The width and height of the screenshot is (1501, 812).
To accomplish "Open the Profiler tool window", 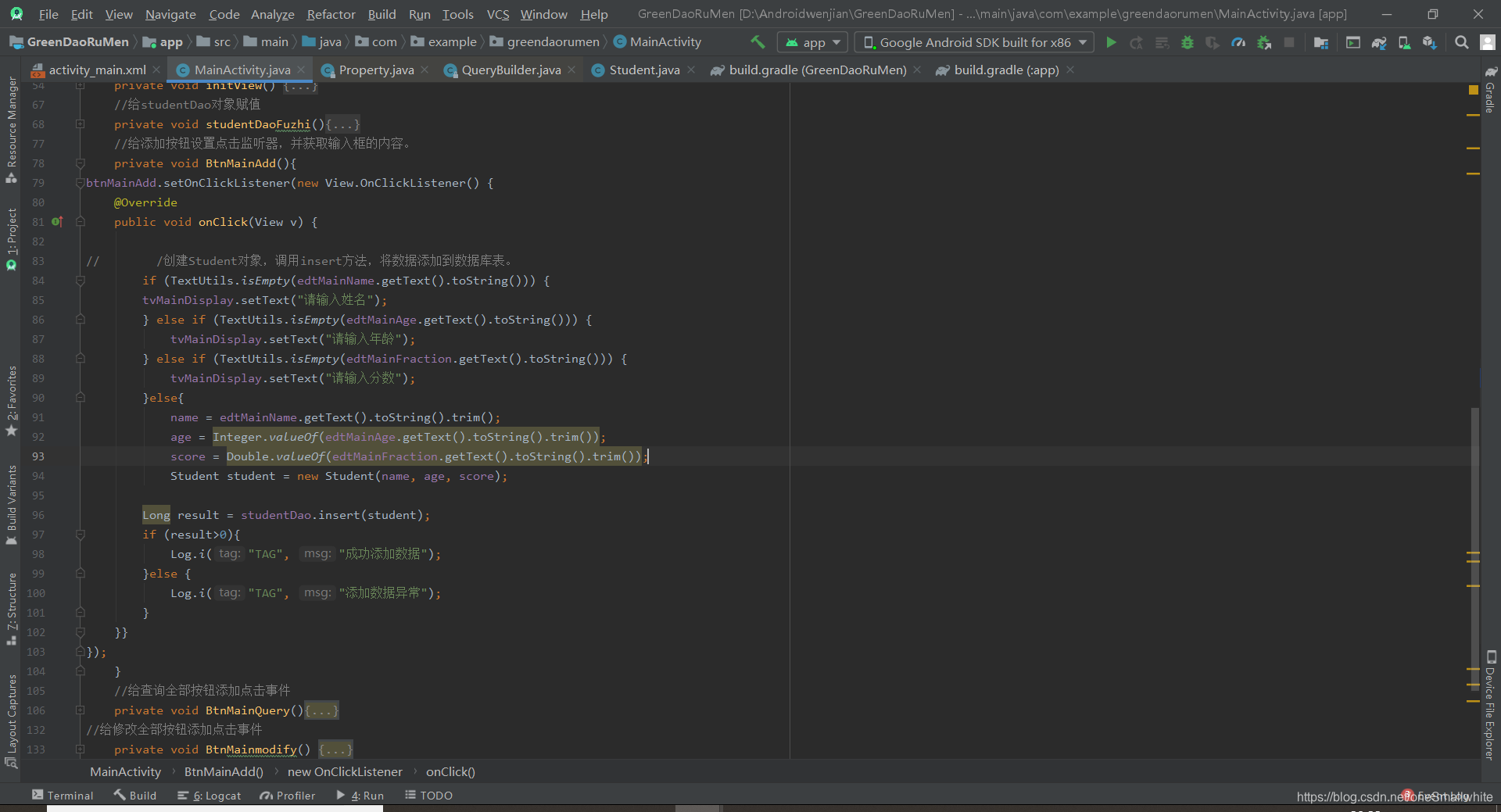I will (288, 796).
